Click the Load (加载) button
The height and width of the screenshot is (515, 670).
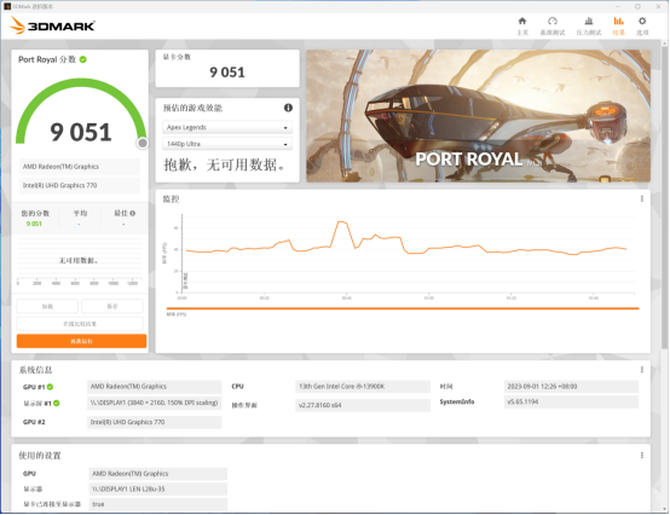click(x=47, y=306)
